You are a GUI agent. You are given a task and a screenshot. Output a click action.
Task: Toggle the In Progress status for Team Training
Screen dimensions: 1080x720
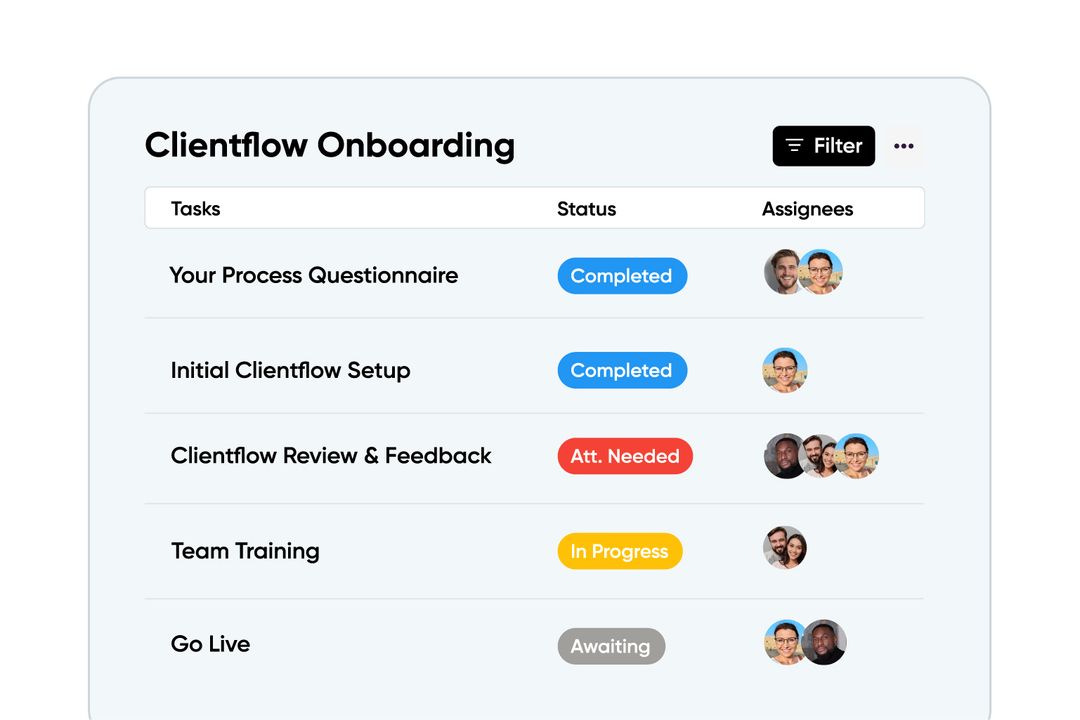[x=620, y=551]
